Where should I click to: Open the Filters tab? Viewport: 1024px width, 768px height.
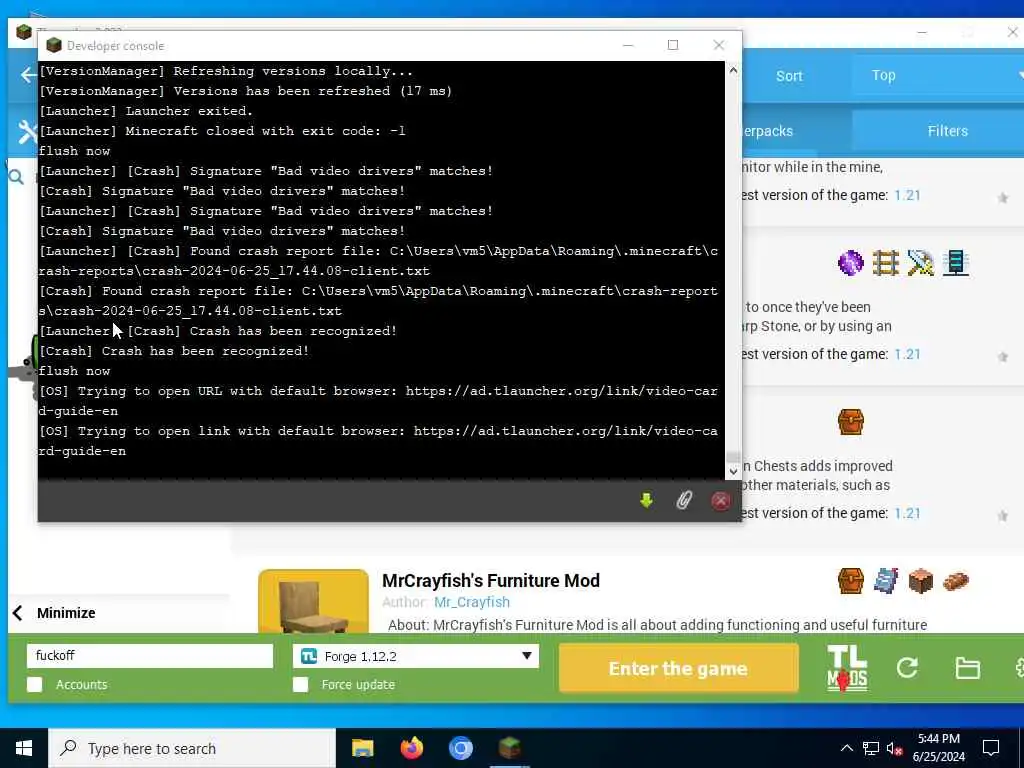pos(947,131)
